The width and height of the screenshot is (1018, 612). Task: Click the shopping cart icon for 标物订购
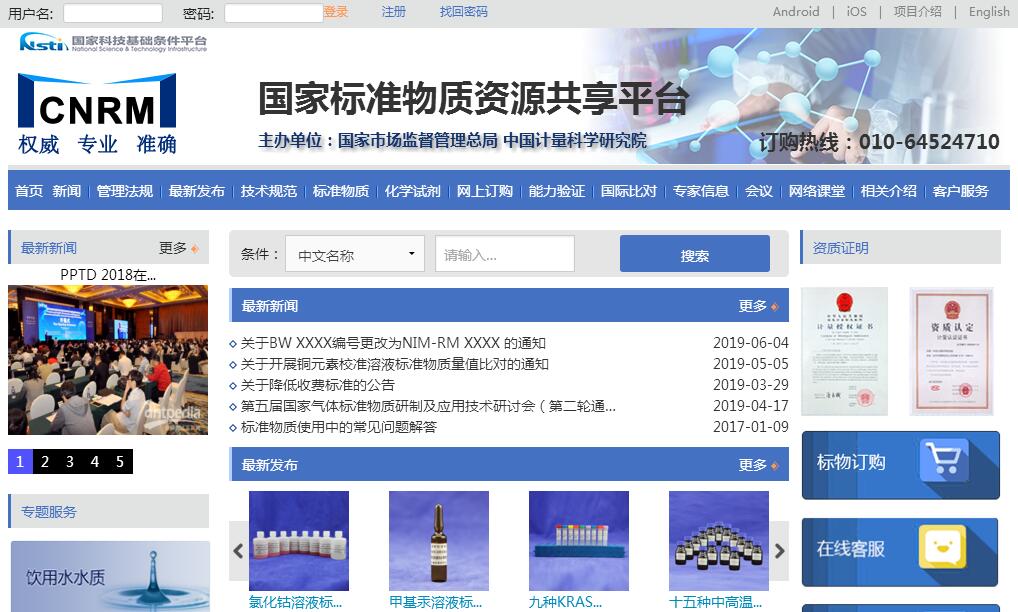pyautogui.click(x=944, y=462)
